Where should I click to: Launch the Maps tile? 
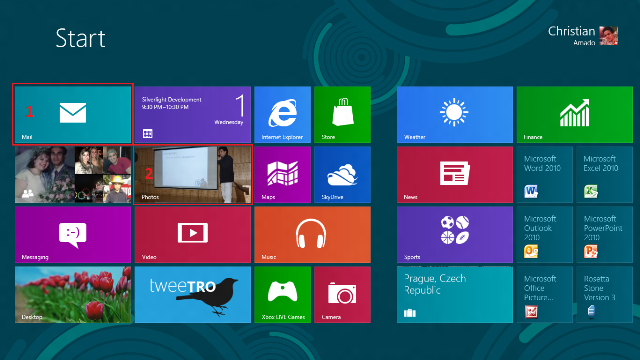click(x=282, y=175)
